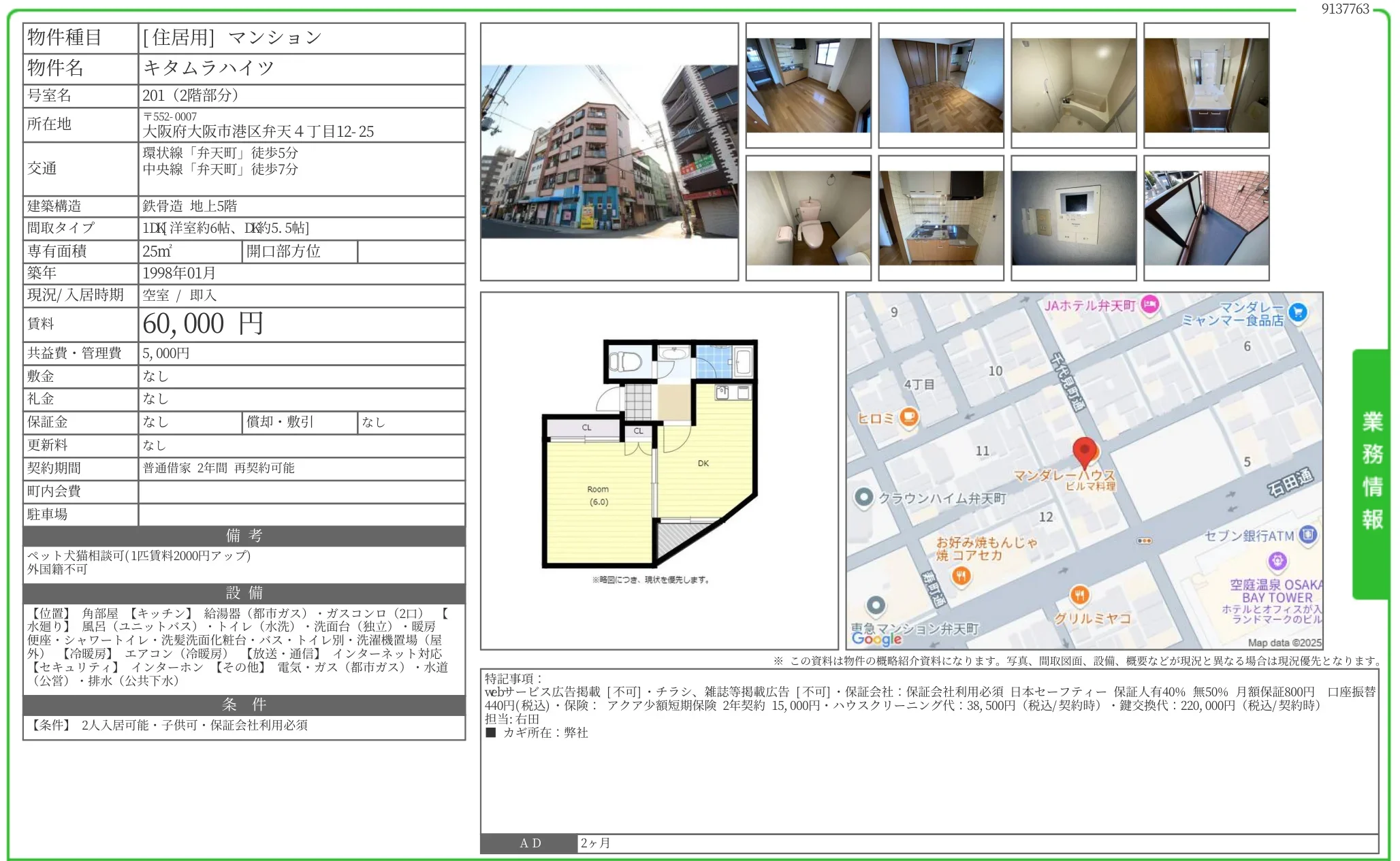Open the toilet room photo thumbnail
The image size is (1400, 861).
tap(808, 218)
